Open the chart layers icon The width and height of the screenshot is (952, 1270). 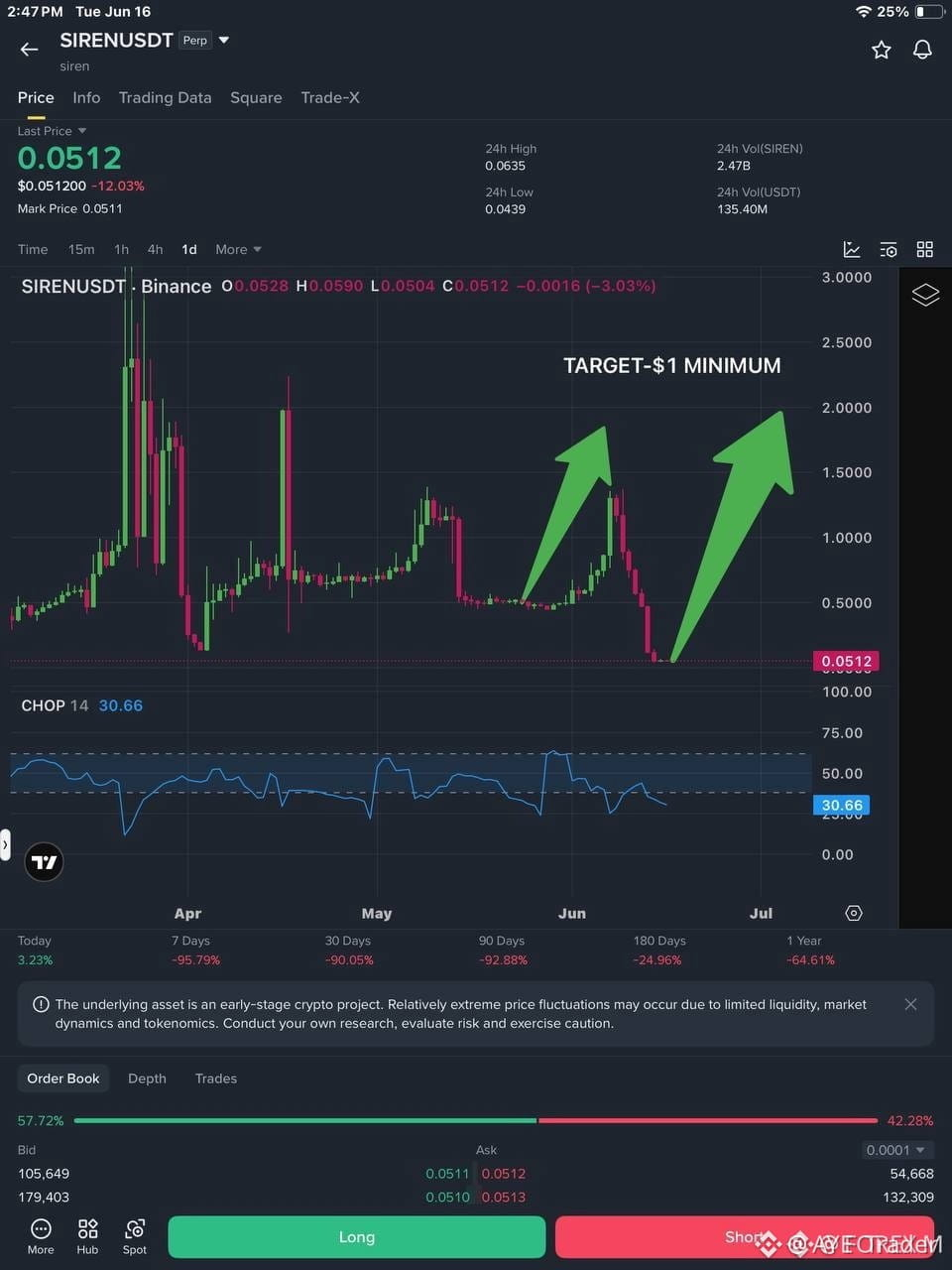tap(924, 295)
